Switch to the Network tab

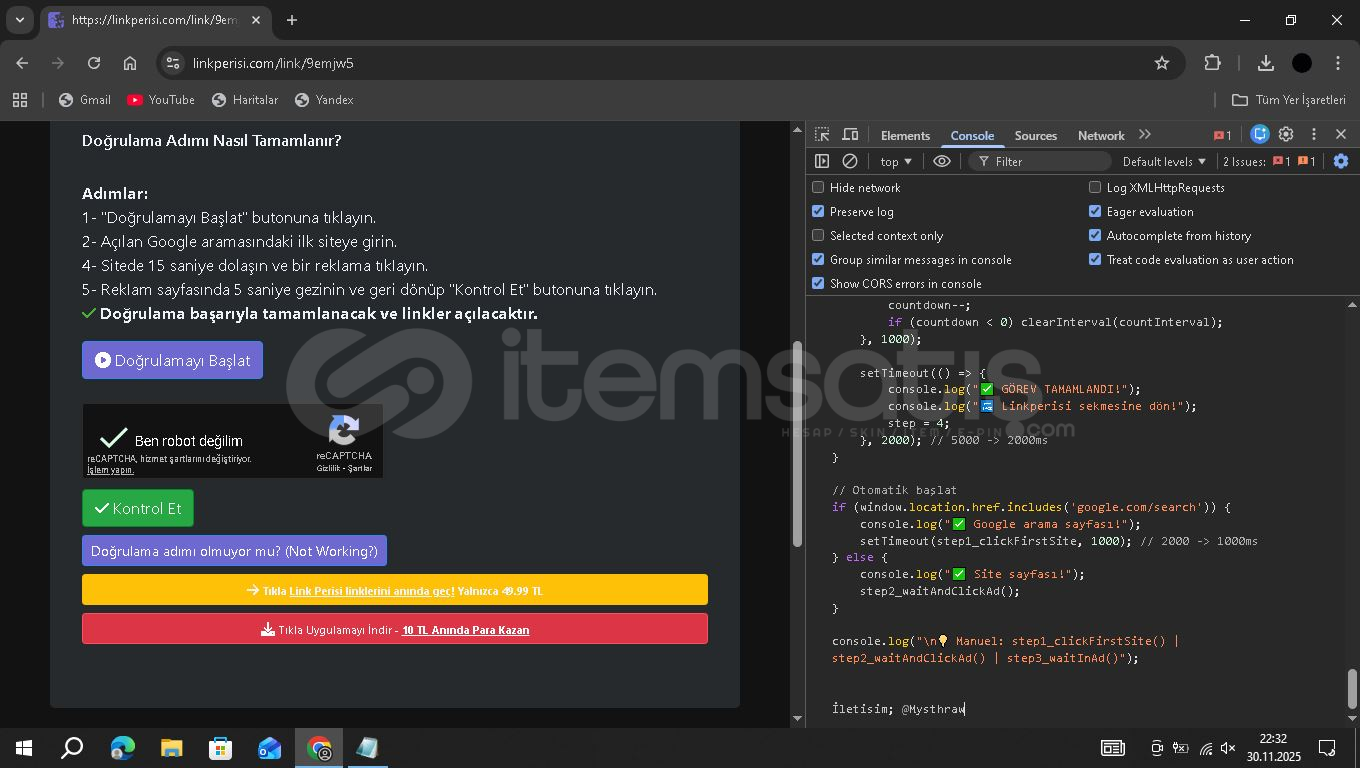point(1101,136)
